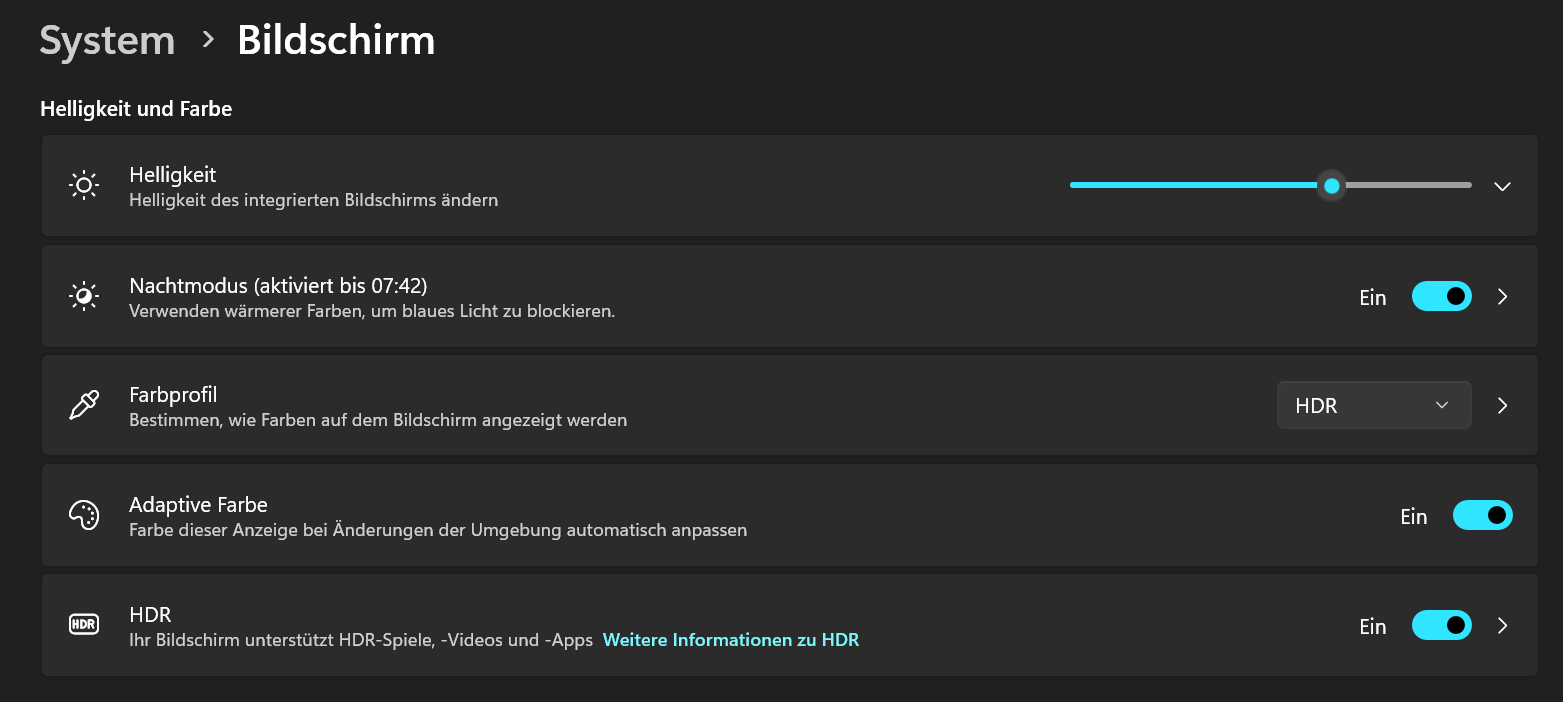Click 'Ihr Bildschirm unterstützt HDR-Spiele' text
The width and height of the screenshot is (1563, 702).
coord(361,640)
